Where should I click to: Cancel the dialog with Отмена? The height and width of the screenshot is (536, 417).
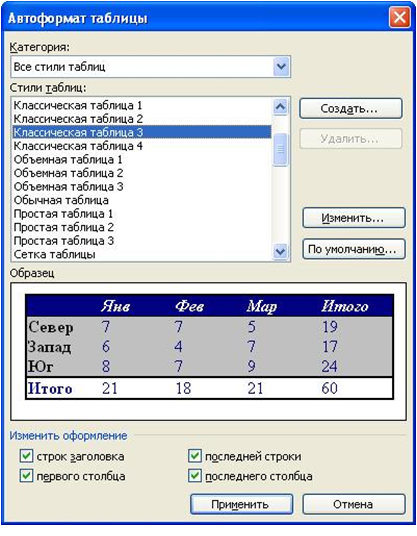tap(354, 504)
